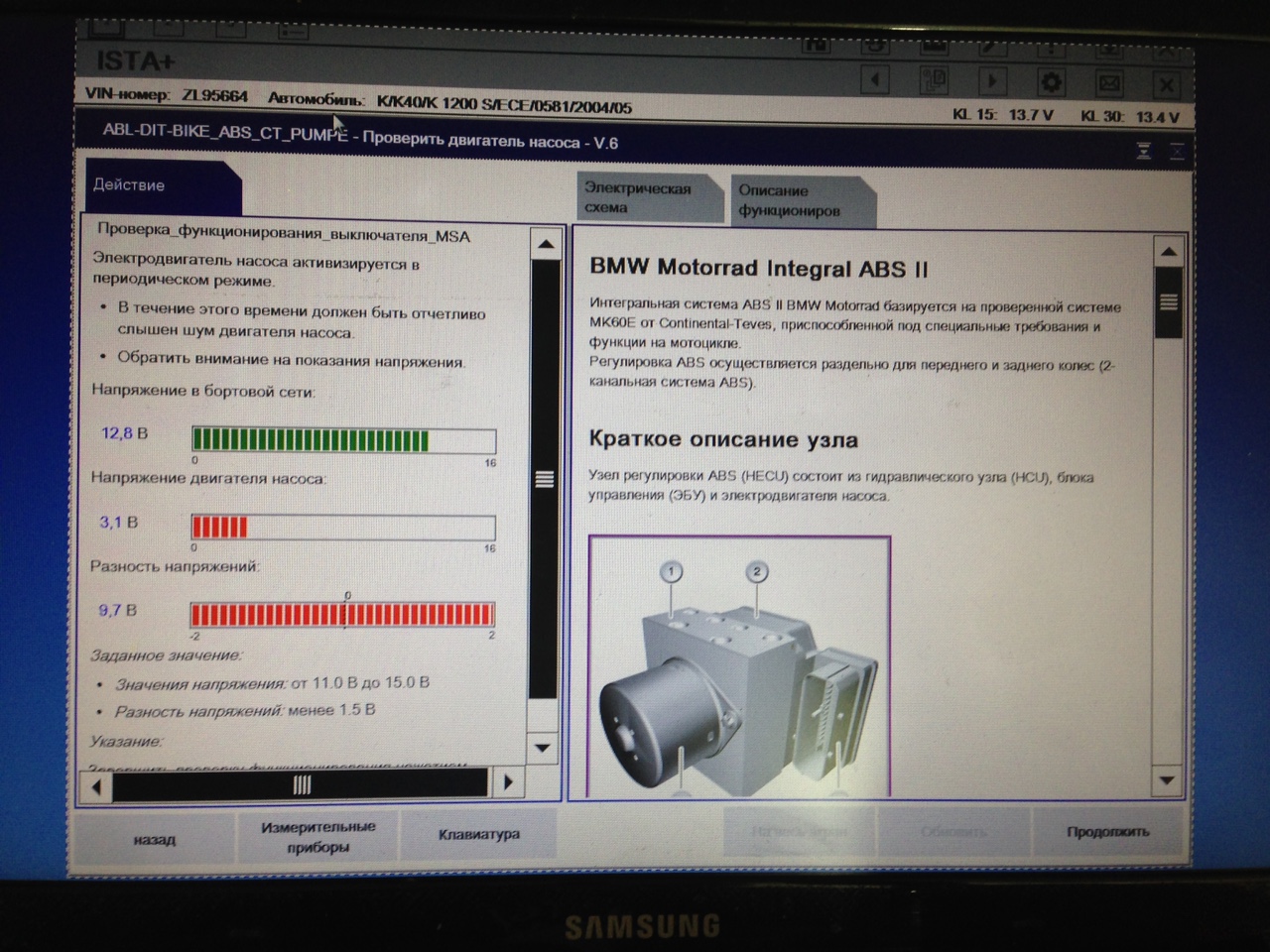The height and width of the screenshot is (952, 1270).
Task: Click the Обновить button
Action: 954,832
